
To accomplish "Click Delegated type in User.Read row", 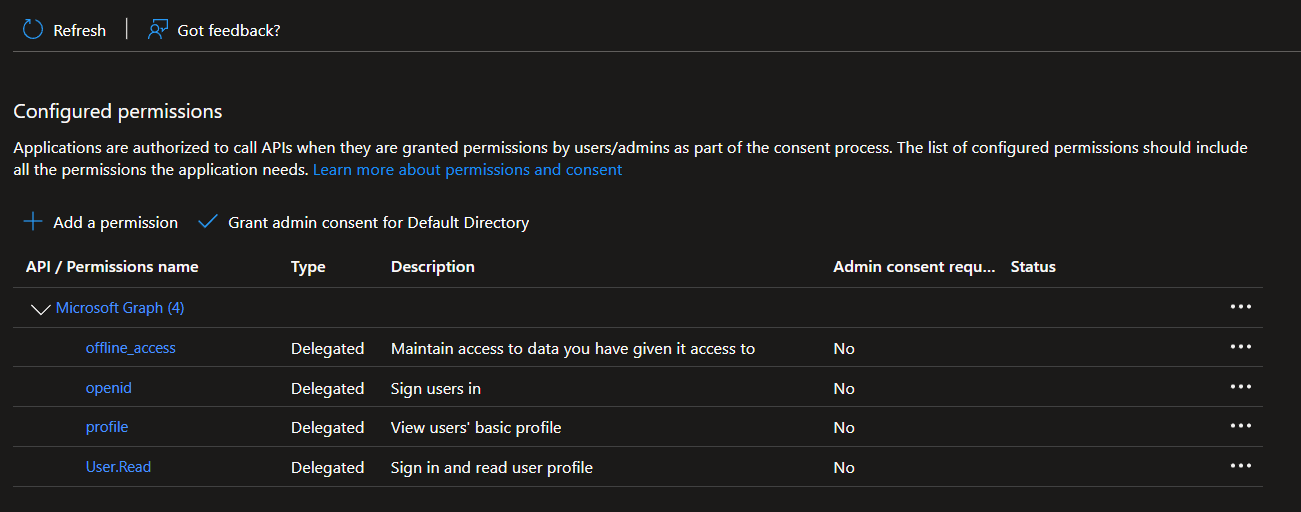I will 328,468.
